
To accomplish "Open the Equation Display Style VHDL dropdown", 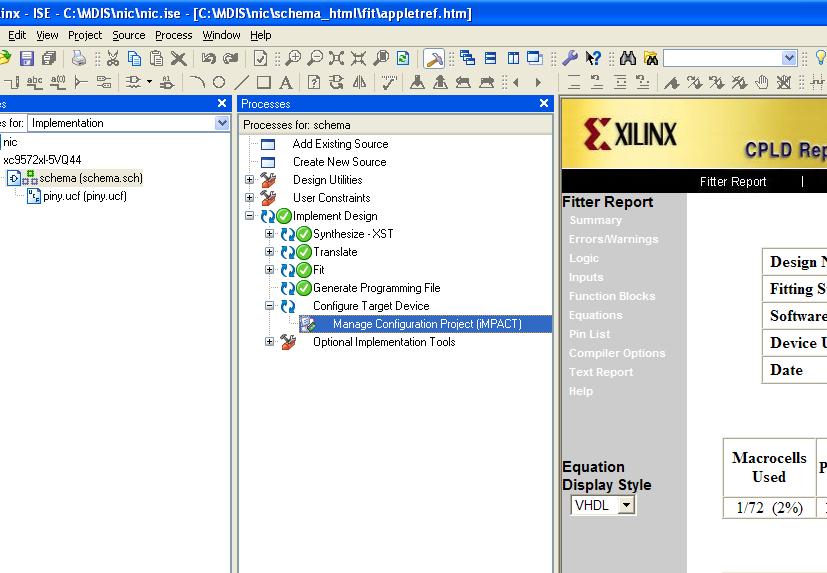I will point(626,505).
